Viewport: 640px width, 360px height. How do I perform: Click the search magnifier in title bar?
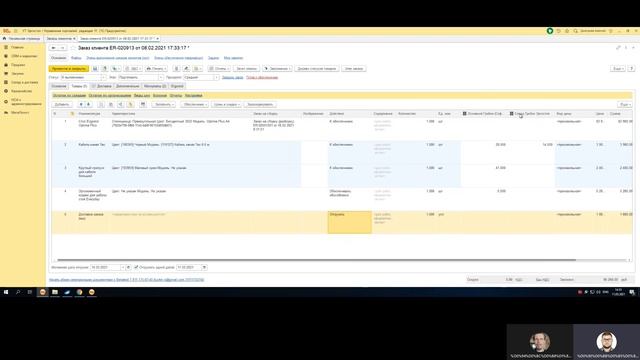(x=576, y=31)
